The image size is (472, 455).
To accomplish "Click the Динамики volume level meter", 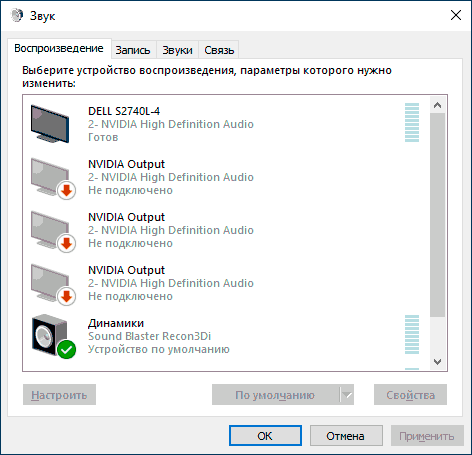I will [412, 334].
